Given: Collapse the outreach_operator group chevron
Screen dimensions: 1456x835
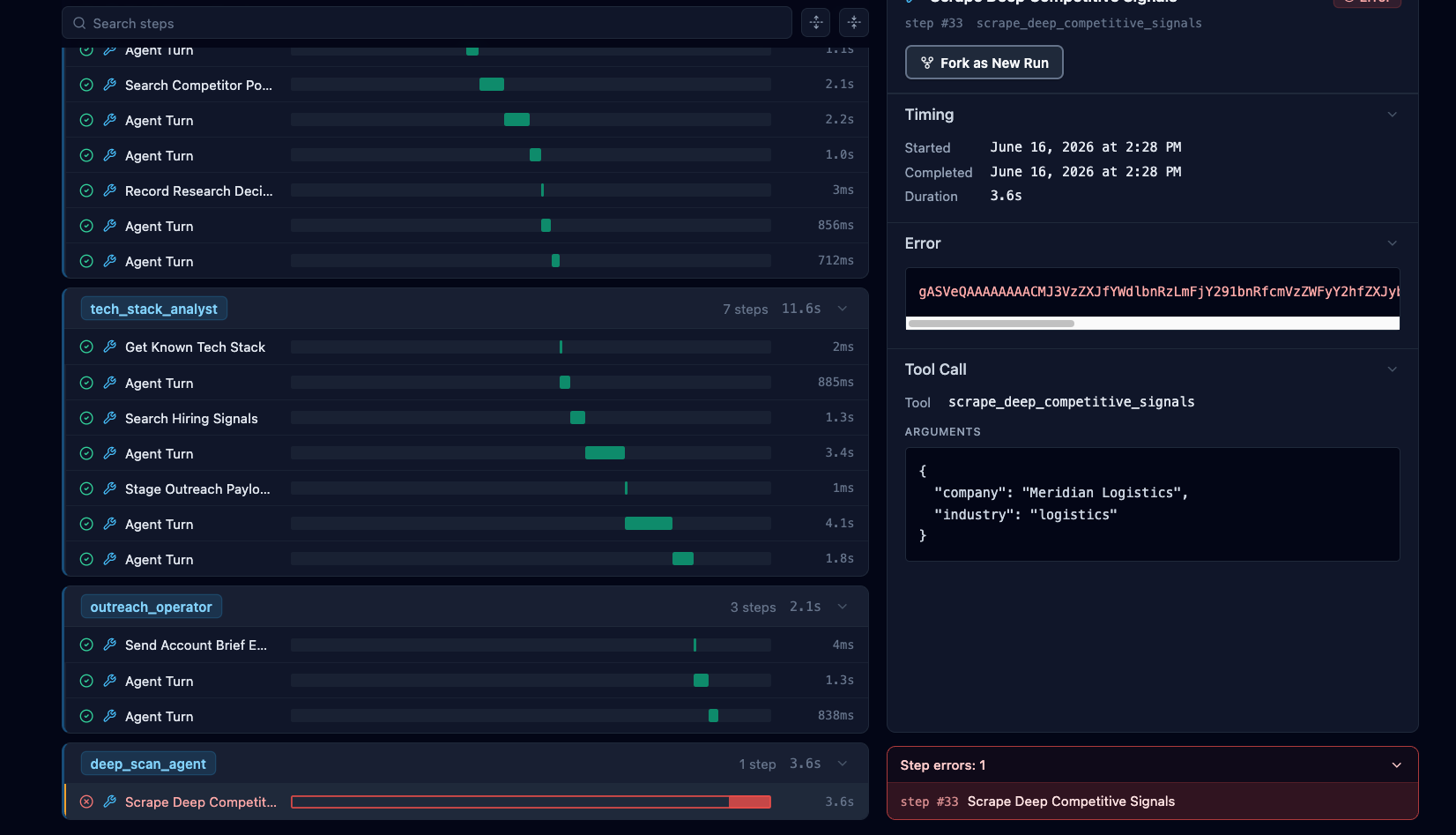Looking at the screenshot, I should pyautogui.click(x=843, y=607).
